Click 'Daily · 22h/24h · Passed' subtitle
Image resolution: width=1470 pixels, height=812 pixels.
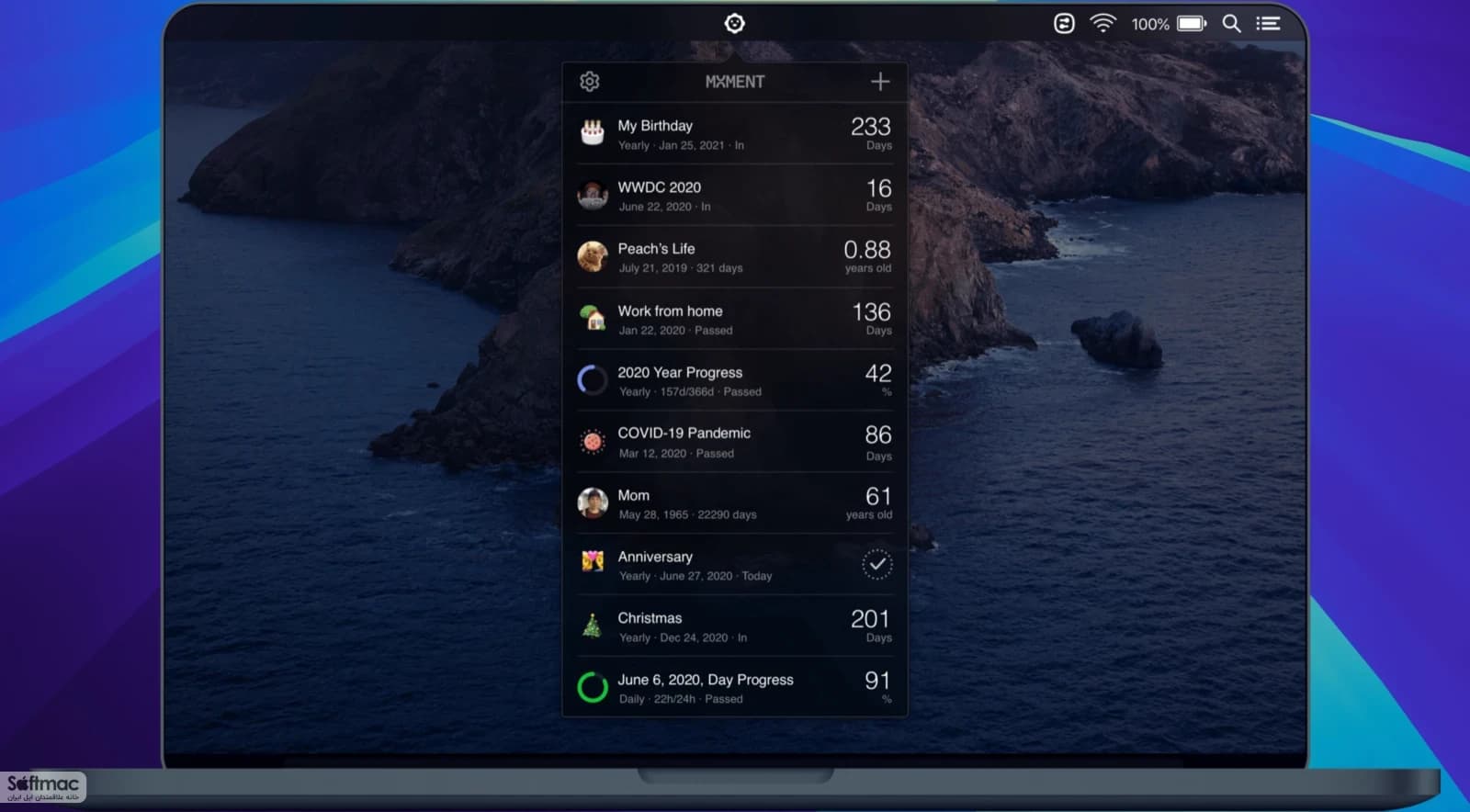tap(681, 700)
